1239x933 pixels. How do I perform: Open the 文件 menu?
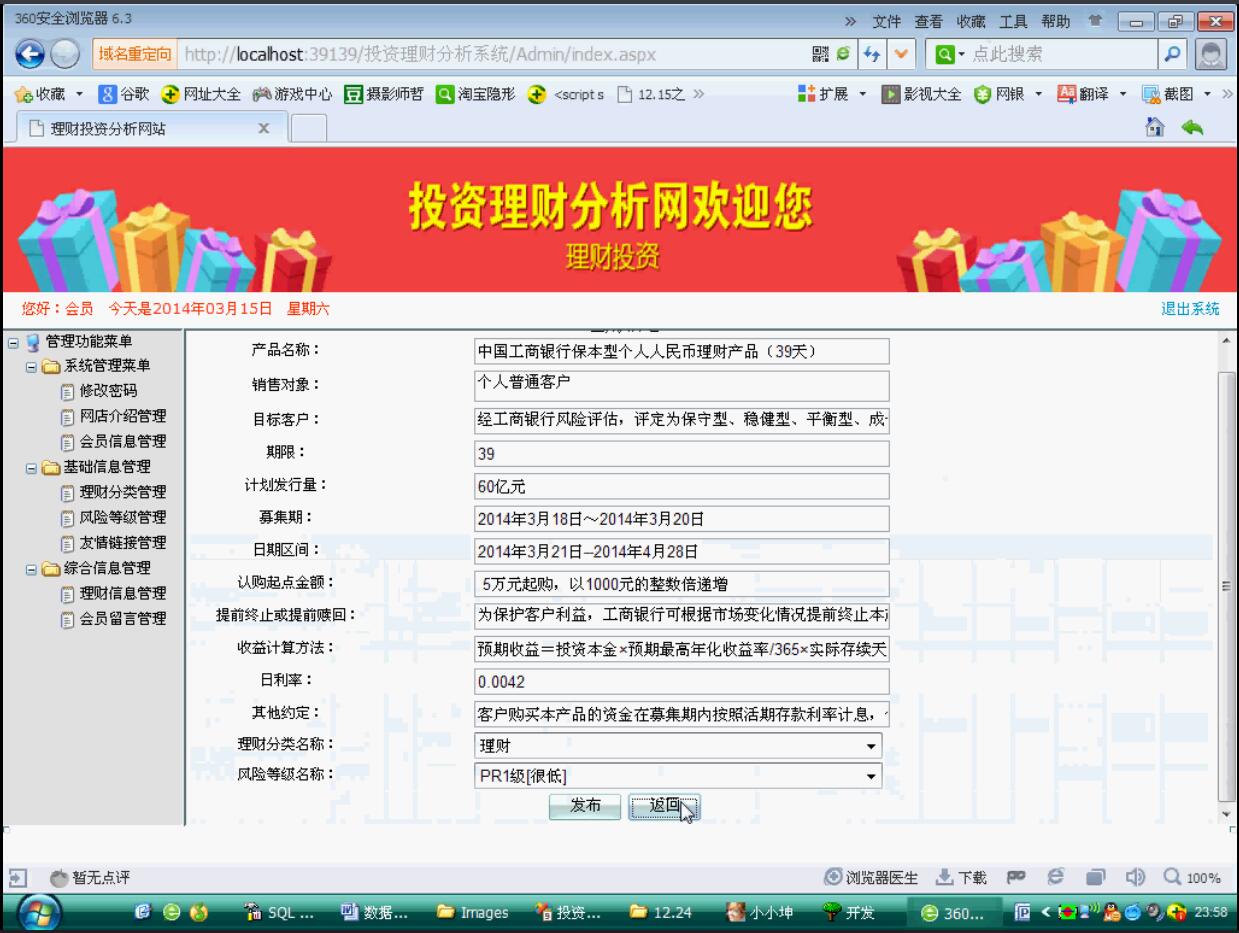pyautogui.click(x=886, y=21)
